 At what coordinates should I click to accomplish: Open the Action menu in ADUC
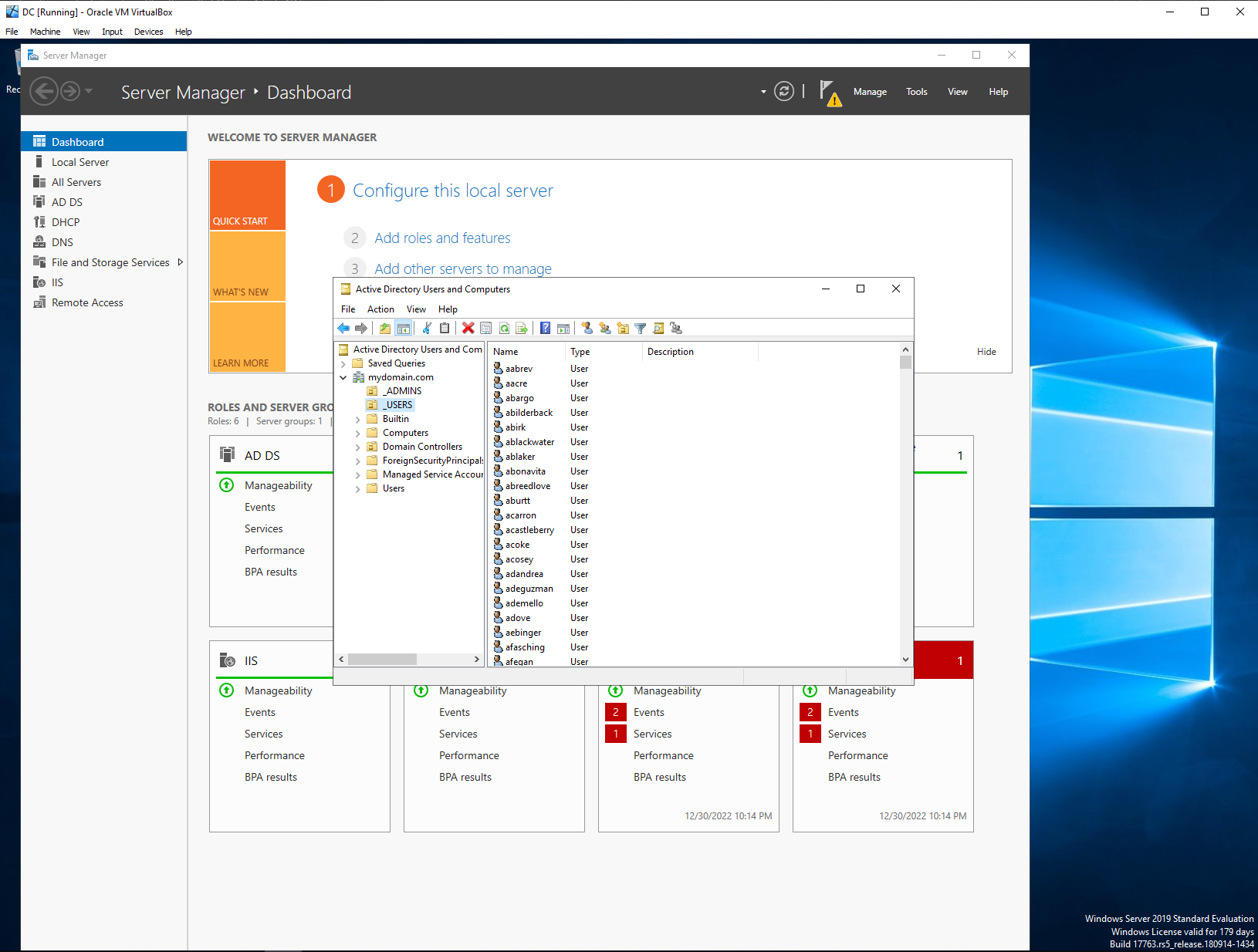pos(380,309)
